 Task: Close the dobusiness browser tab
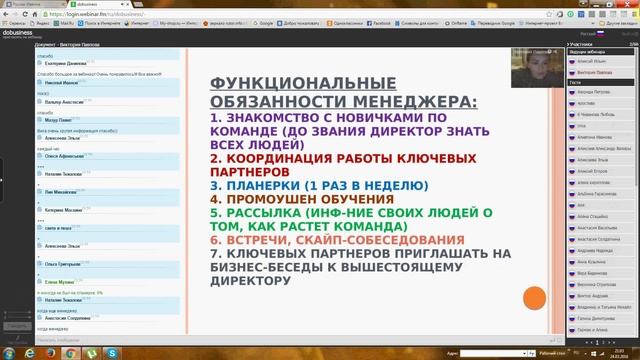coord(128,4)
